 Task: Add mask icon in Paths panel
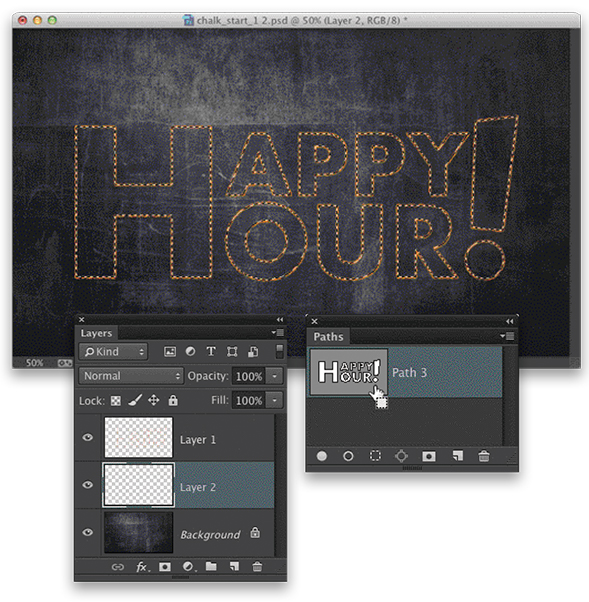click(x=429, y=456)
